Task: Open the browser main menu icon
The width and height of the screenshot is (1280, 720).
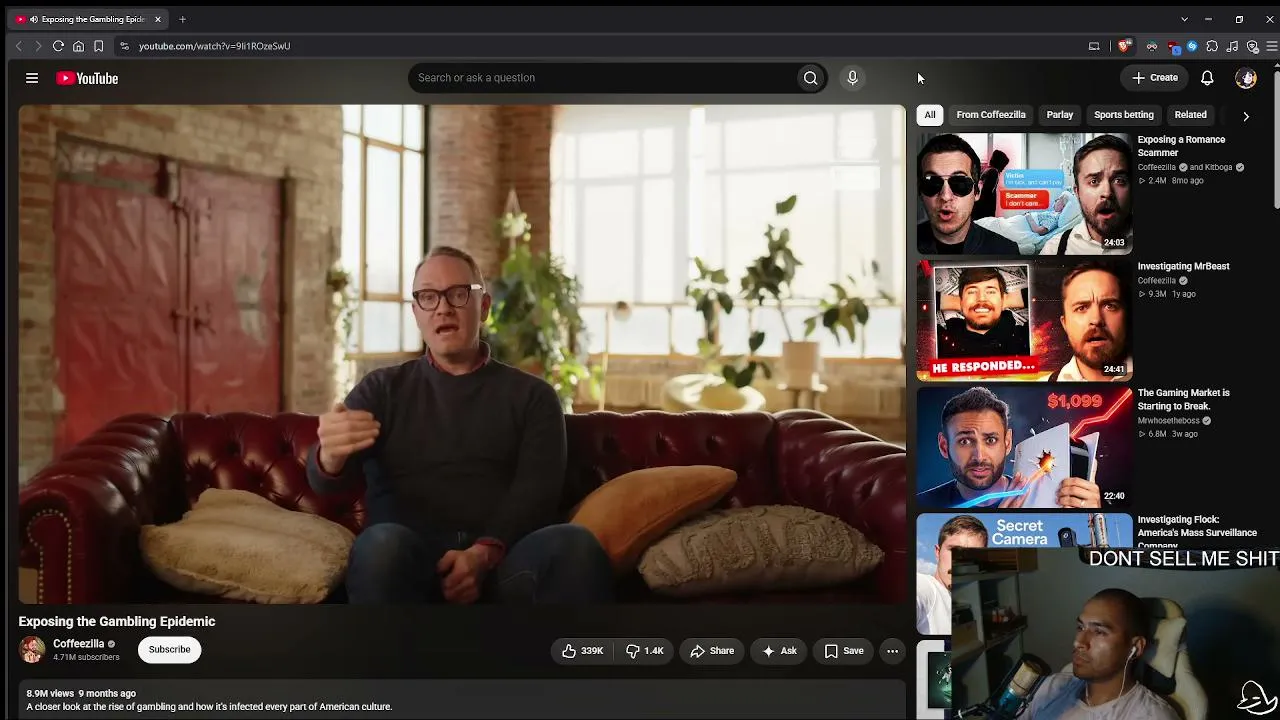Action: 1272,46
